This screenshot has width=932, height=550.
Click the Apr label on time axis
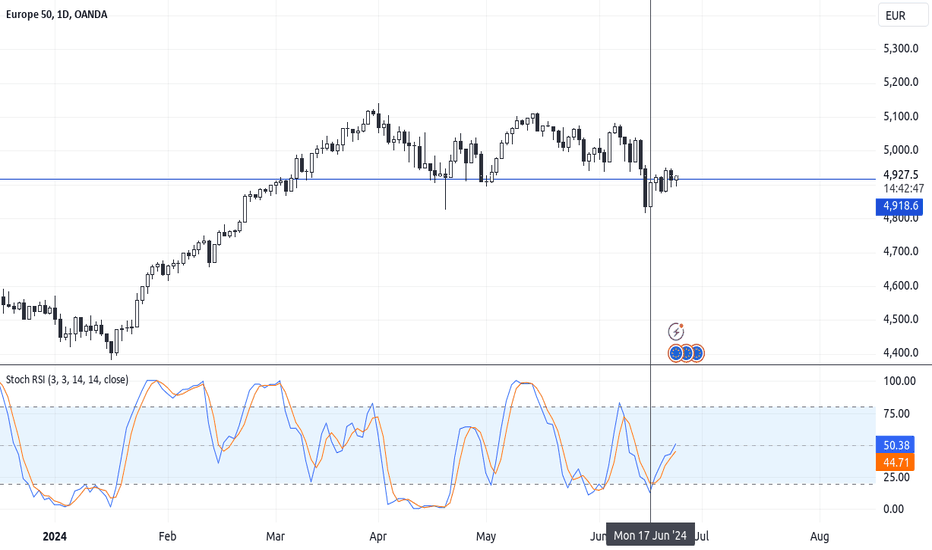378,536
